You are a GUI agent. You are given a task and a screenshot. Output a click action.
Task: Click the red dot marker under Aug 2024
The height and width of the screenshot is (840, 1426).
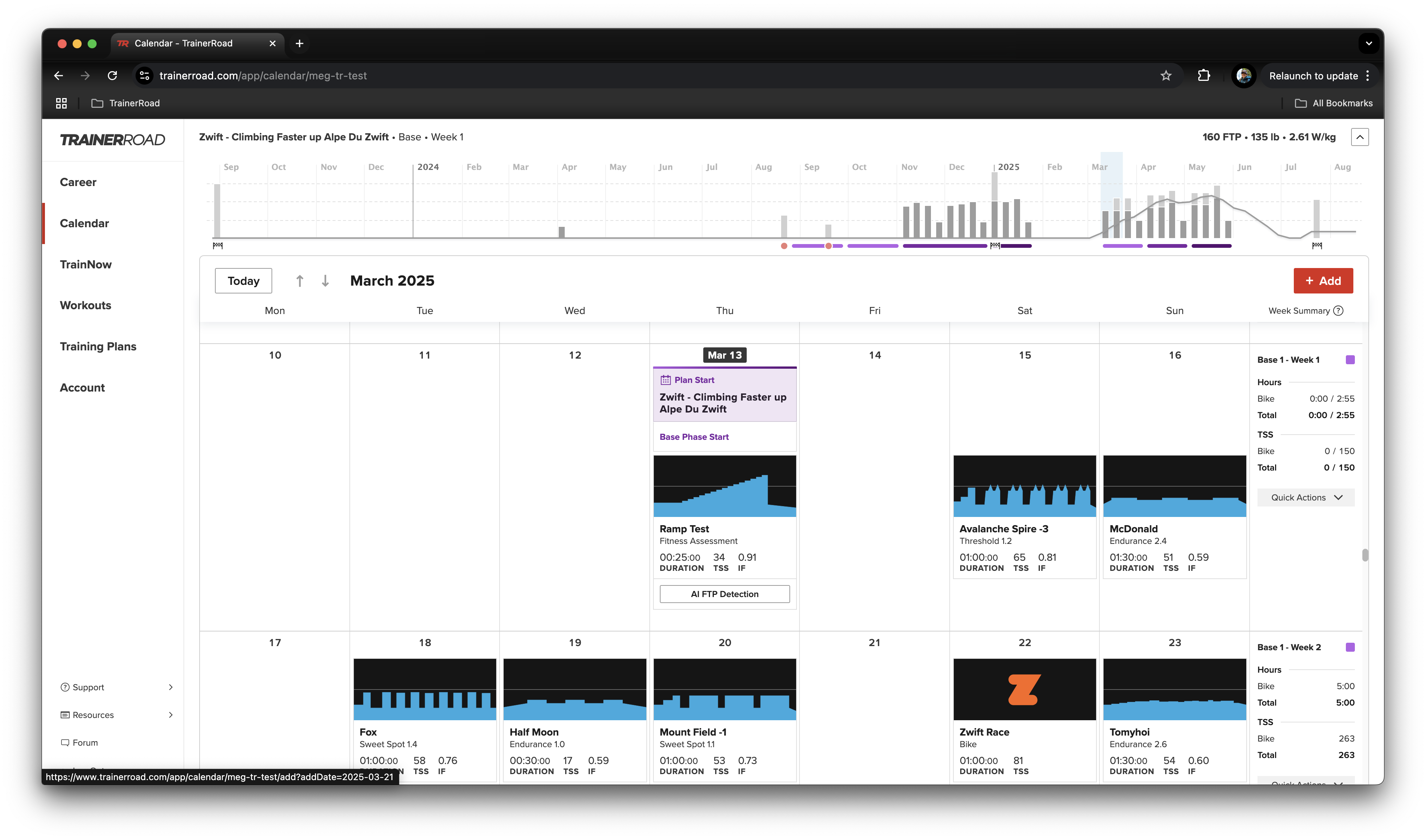click(x=783, y=246)
